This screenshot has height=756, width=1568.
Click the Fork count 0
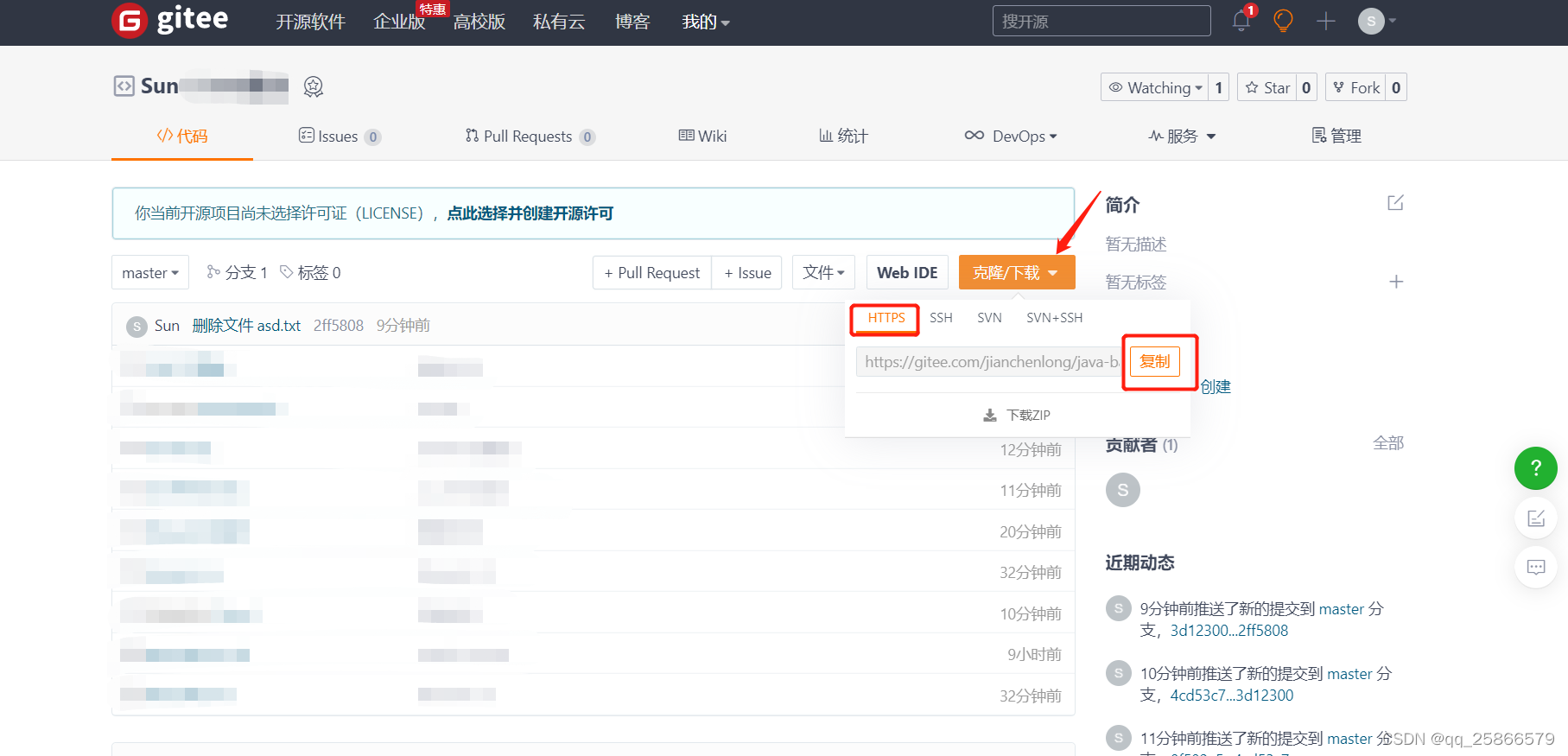[x=1396, y=87]
